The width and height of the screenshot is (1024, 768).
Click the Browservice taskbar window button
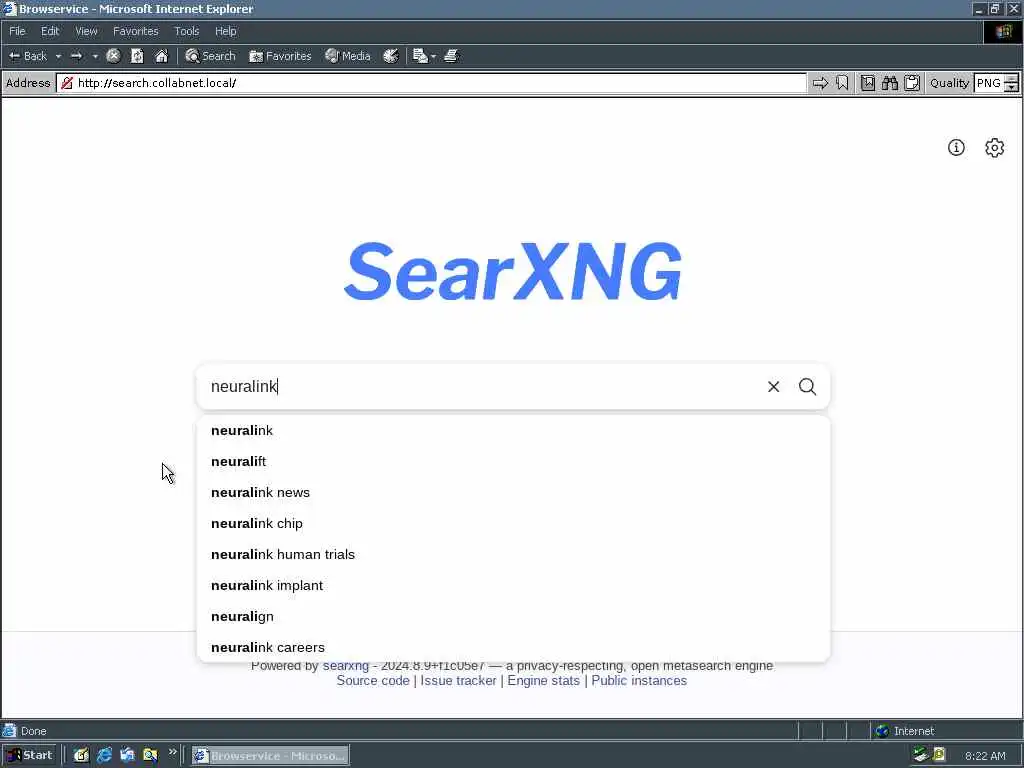click(270, 756)
